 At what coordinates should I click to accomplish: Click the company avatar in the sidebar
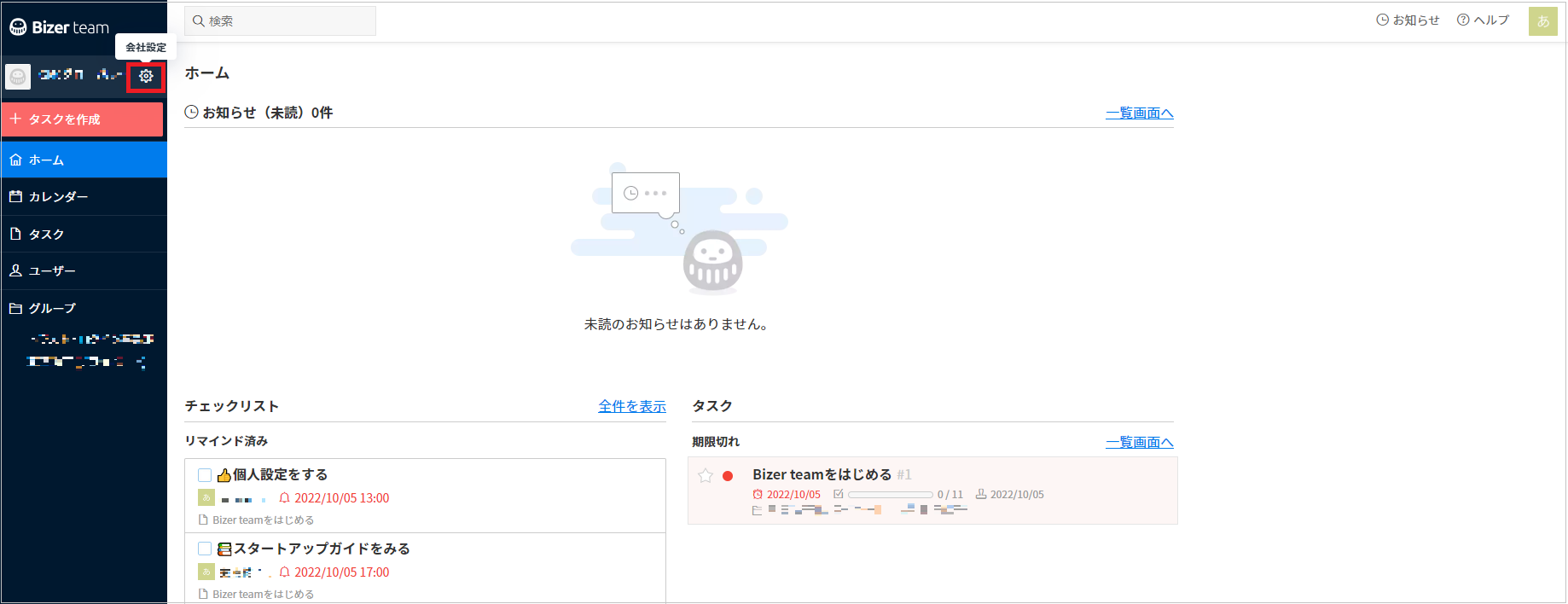pos(18,77)
